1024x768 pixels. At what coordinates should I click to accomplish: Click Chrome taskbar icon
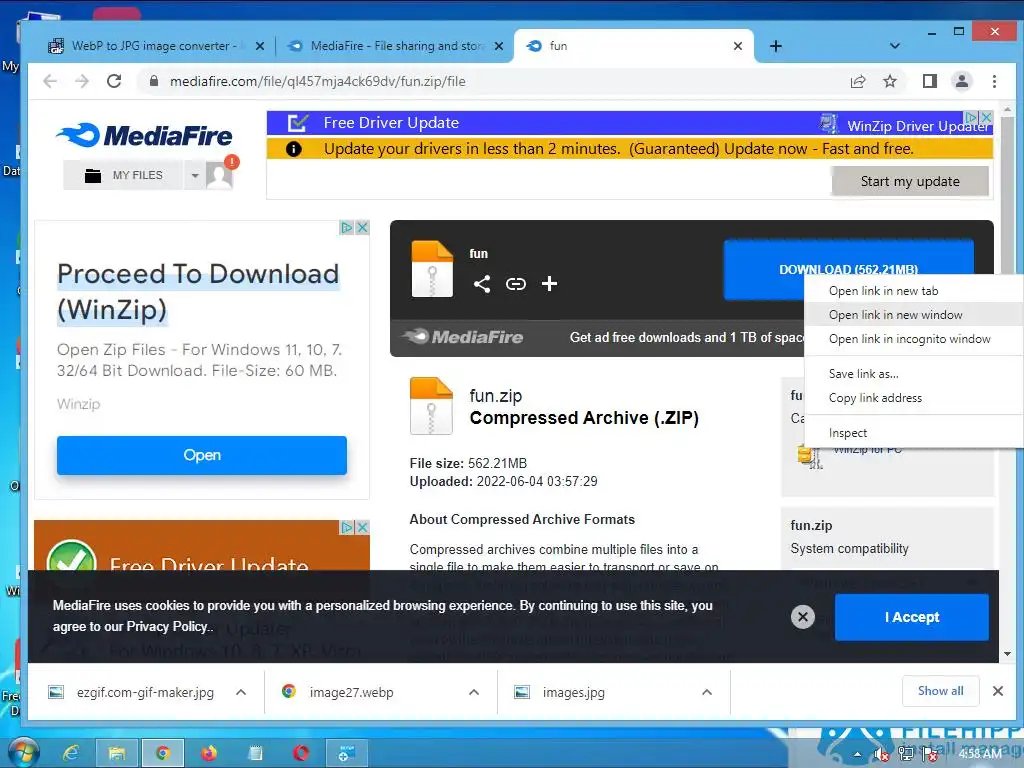click(163, 754)
